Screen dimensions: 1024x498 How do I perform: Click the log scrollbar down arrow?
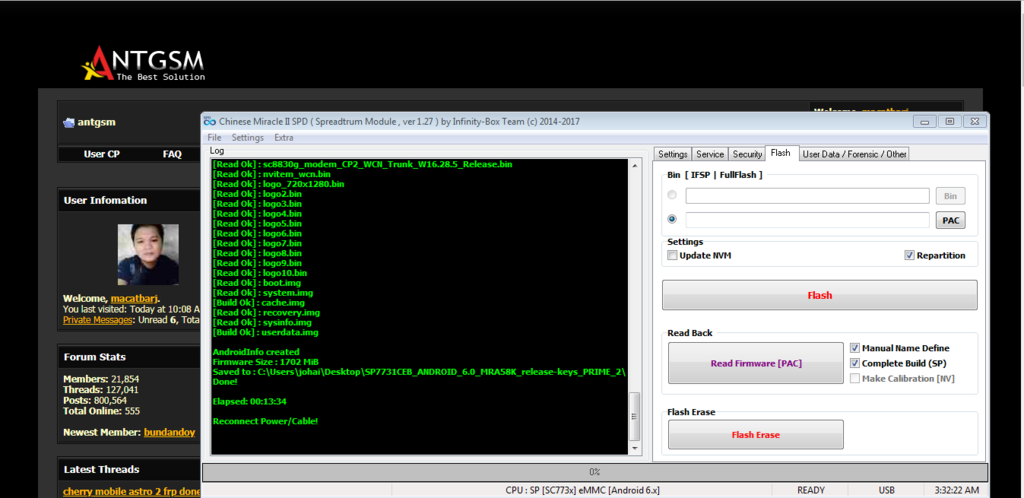[x=633, y=449]
